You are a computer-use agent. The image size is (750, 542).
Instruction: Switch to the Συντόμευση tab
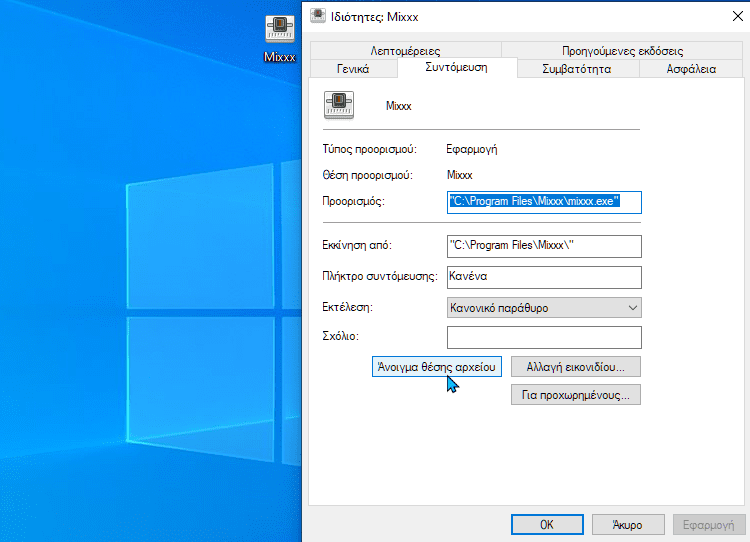click(456, 67)
